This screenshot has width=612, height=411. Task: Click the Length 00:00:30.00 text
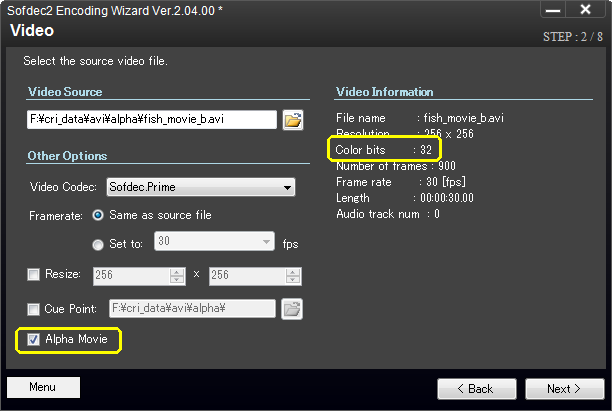(x=405, y=198)
